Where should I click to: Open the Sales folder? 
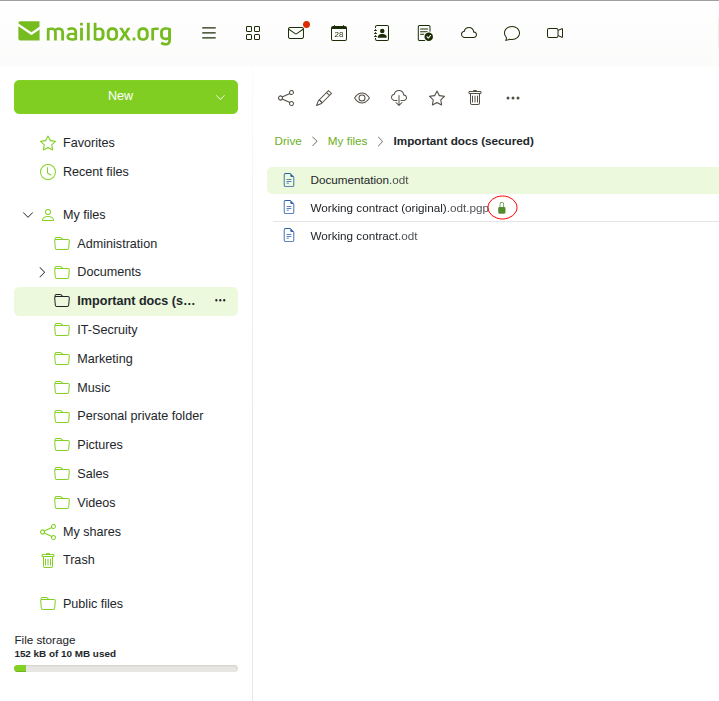(x=93, y=474)
